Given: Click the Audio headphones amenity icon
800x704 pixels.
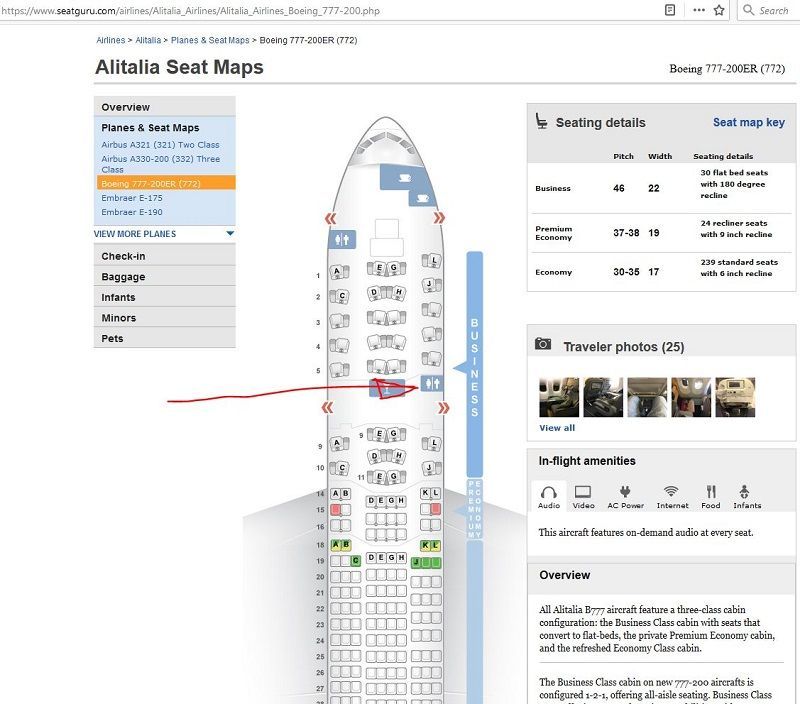Looking at the screenshot, I should [549, 496].
